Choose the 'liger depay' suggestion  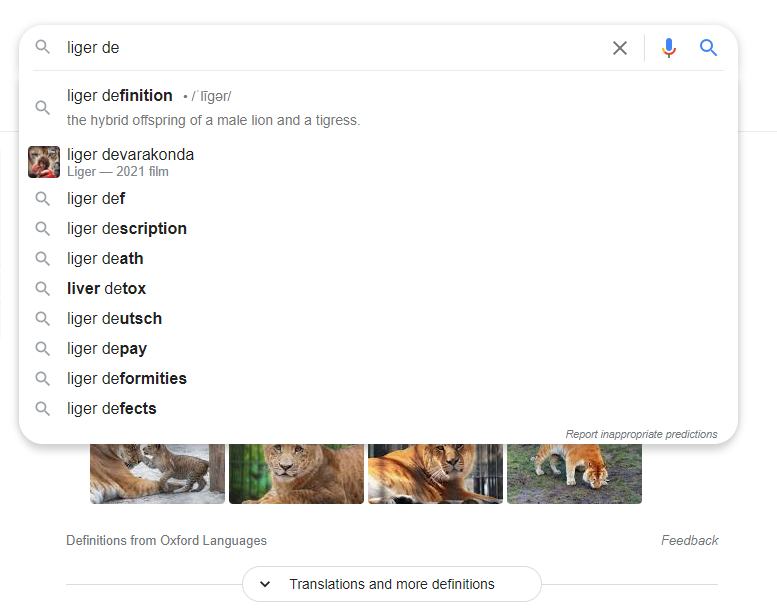tap(107, 349)
